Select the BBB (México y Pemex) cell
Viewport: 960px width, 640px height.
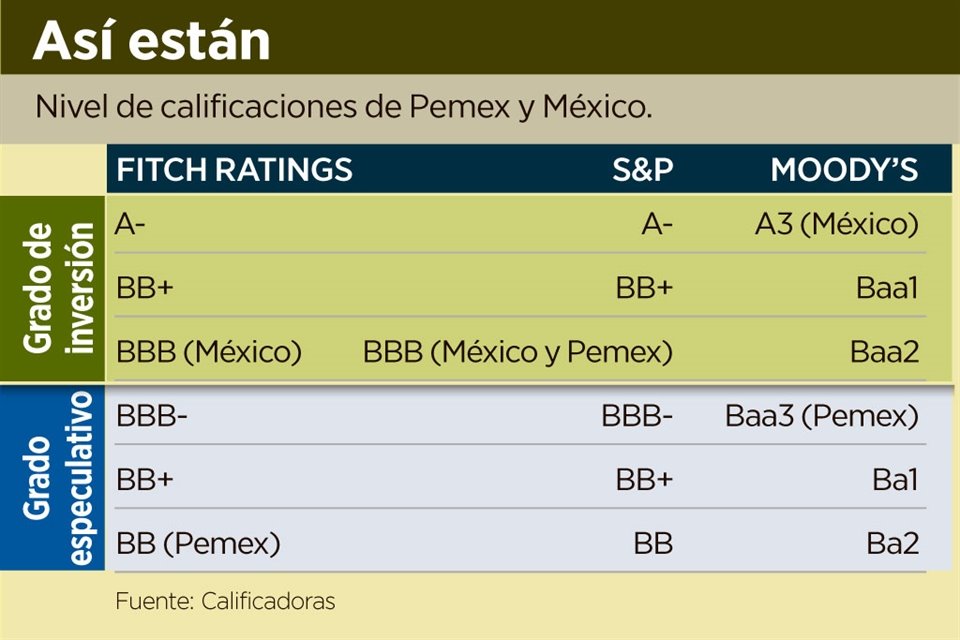(x=517, y=352)
